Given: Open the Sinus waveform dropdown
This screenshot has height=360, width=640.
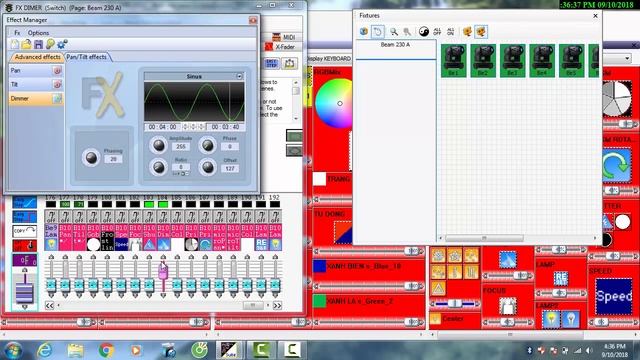Looking at the screenshot, I should click(x=240, y=76).
